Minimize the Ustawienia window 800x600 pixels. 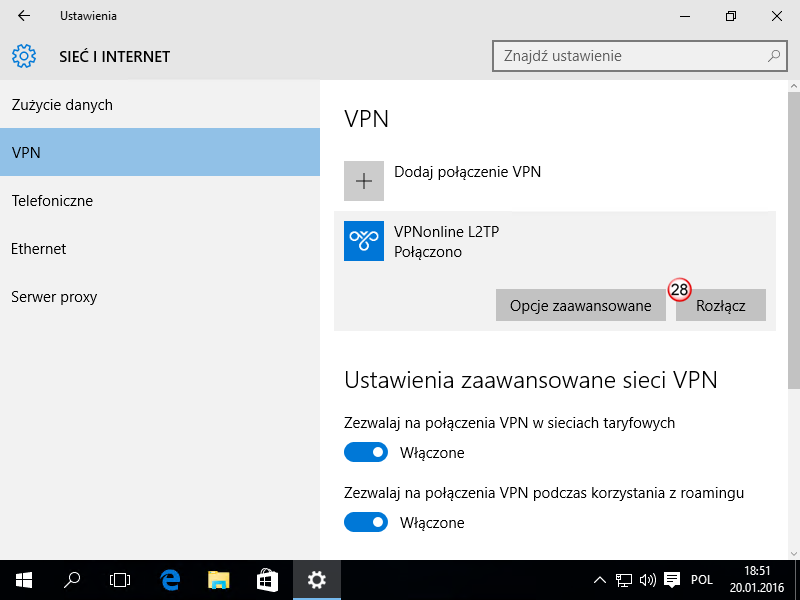pyautogui.click(x=685, y=16)
